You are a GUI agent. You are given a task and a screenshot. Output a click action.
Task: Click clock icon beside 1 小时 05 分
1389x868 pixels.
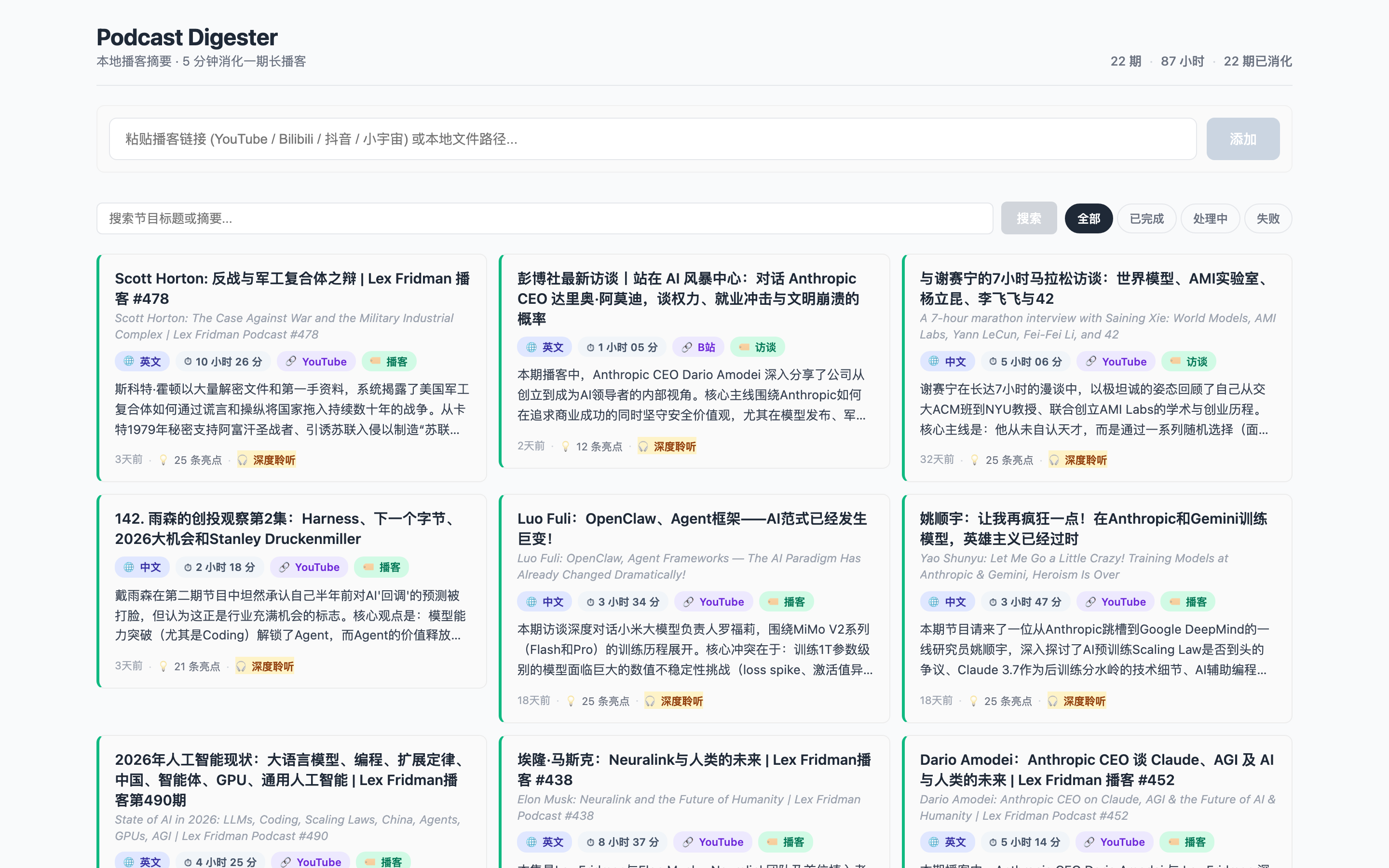click(590, 347)
